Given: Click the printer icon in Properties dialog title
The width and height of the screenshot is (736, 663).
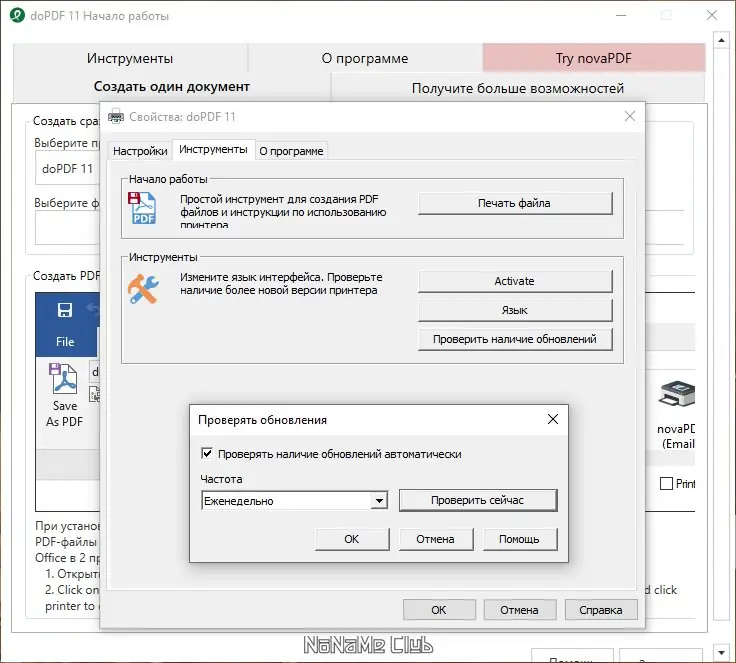Looking at the screenshot, I should click(x=116, y=116).
